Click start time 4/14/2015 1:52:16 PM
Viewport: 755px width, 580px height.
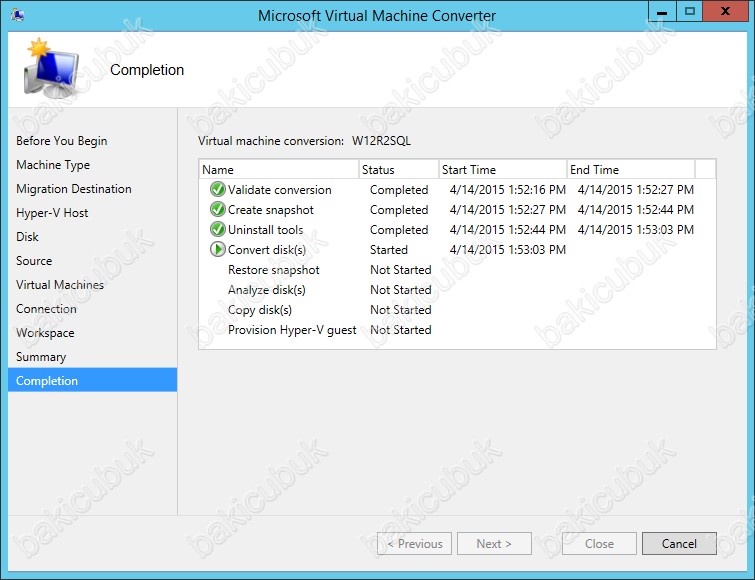[508, 190]
